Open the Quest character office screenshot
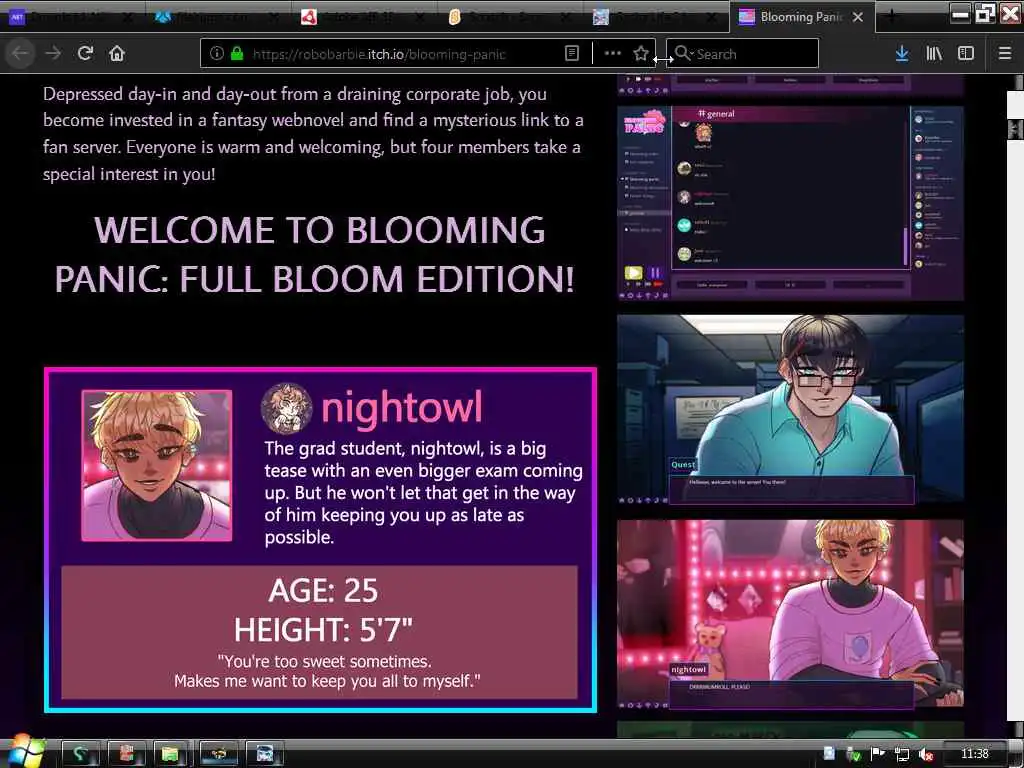This screenshot has width=1024, height=768. 790,410
